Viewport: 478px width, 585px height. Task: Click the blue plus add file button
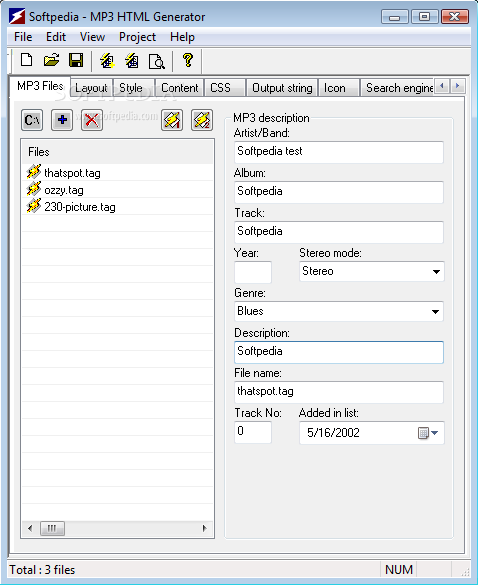point(62,120)
